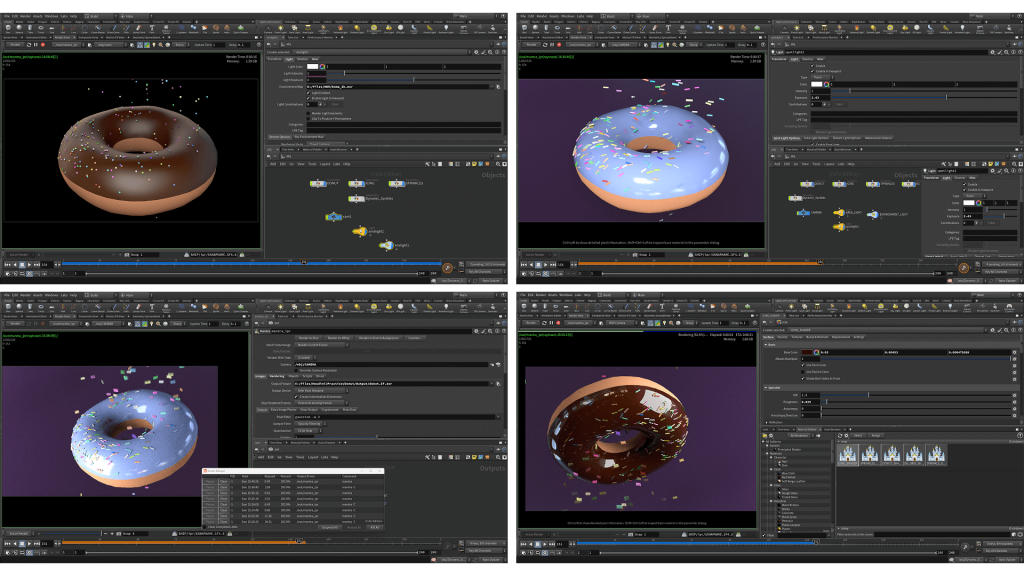
Task: Select Point Light shelf tool in top-left window
Action: pyautogui.click(x=281, y=29)
